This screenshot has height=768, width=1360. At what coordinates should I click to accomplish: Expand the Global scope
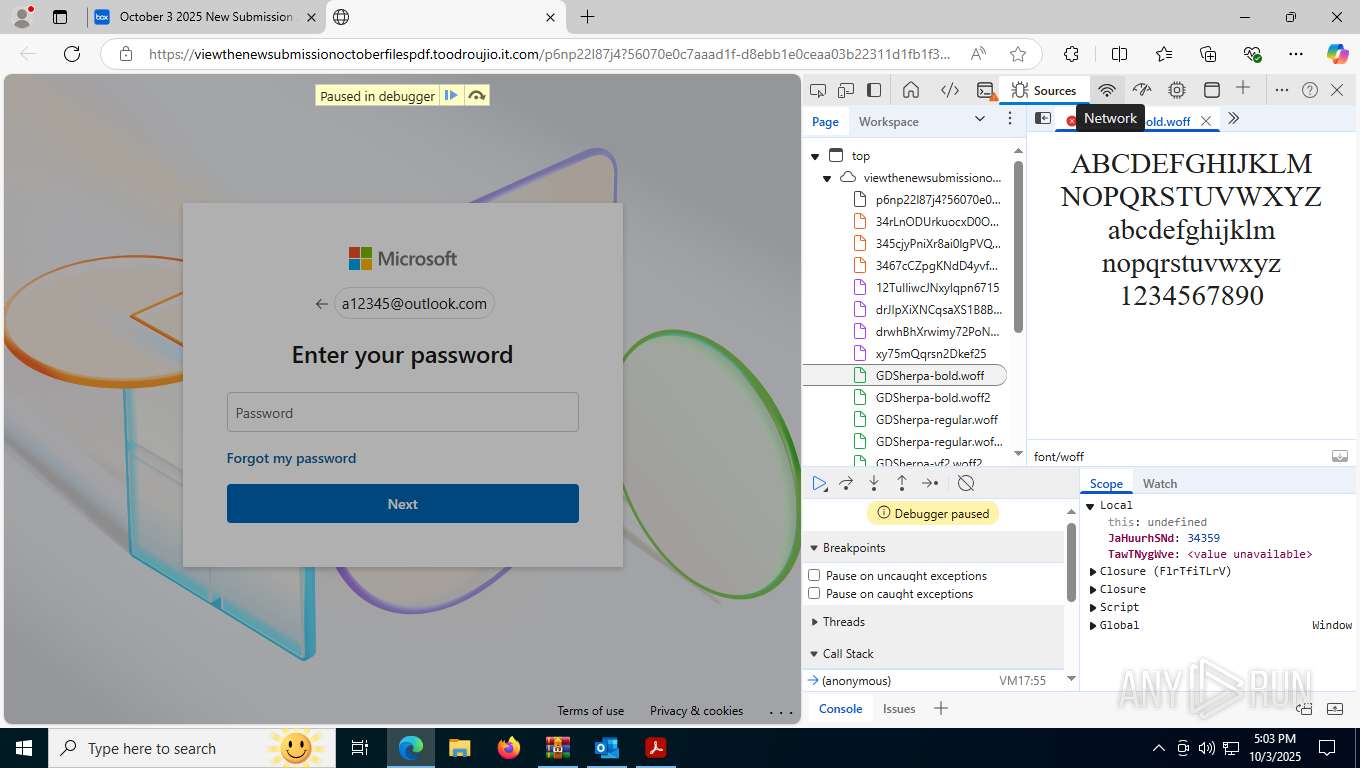(x=1093, y=625)
